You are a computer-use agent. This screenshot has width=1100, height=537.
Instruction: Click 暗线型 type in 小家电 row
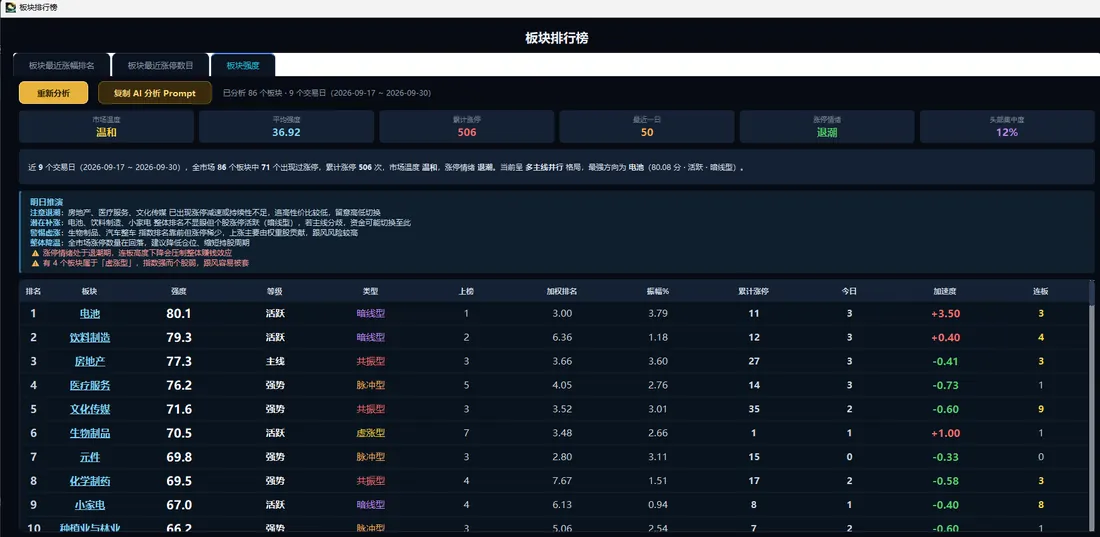(x=370, y=505)
